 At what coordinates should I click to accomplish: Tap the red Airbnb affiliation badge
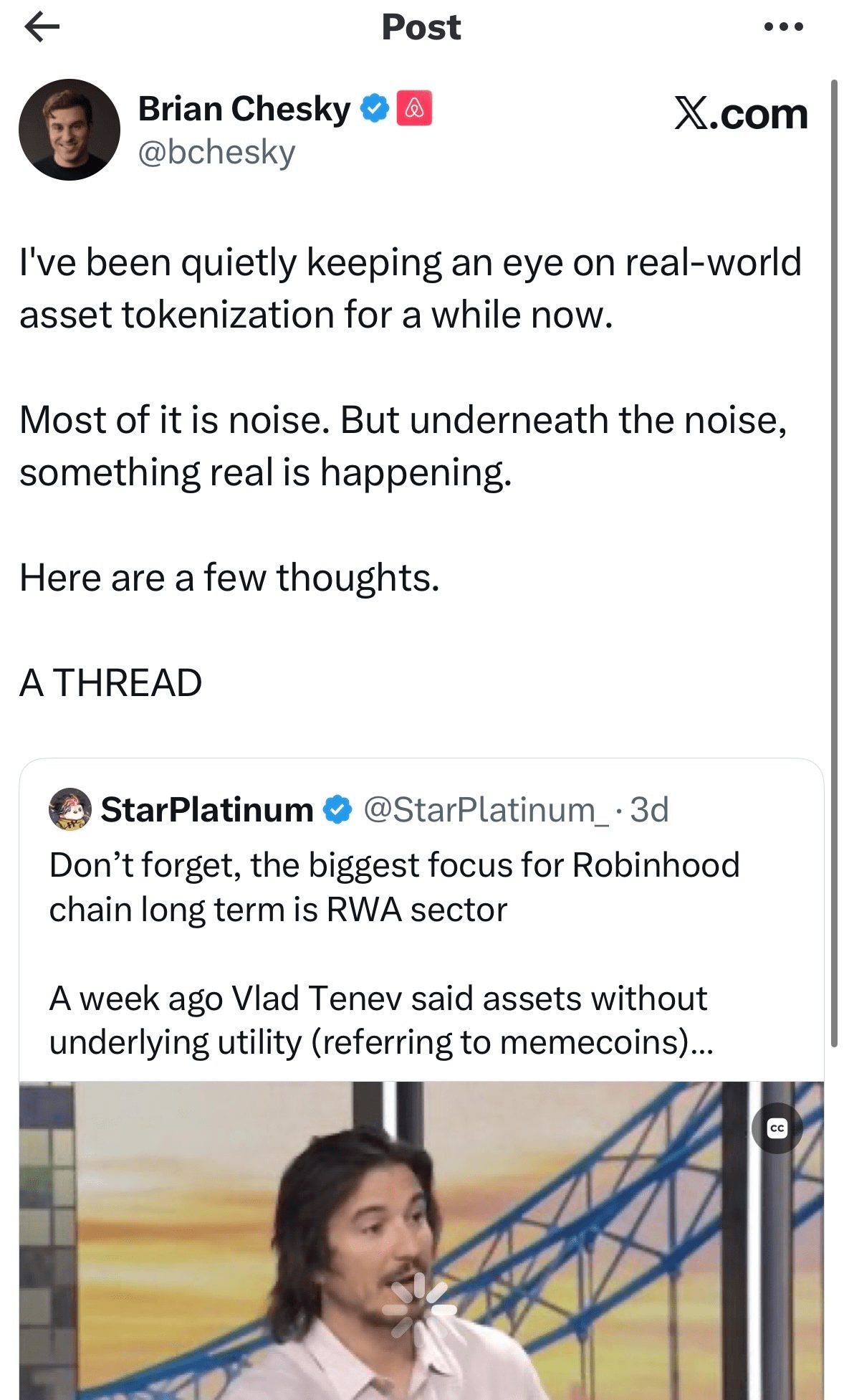coord(414,108)
